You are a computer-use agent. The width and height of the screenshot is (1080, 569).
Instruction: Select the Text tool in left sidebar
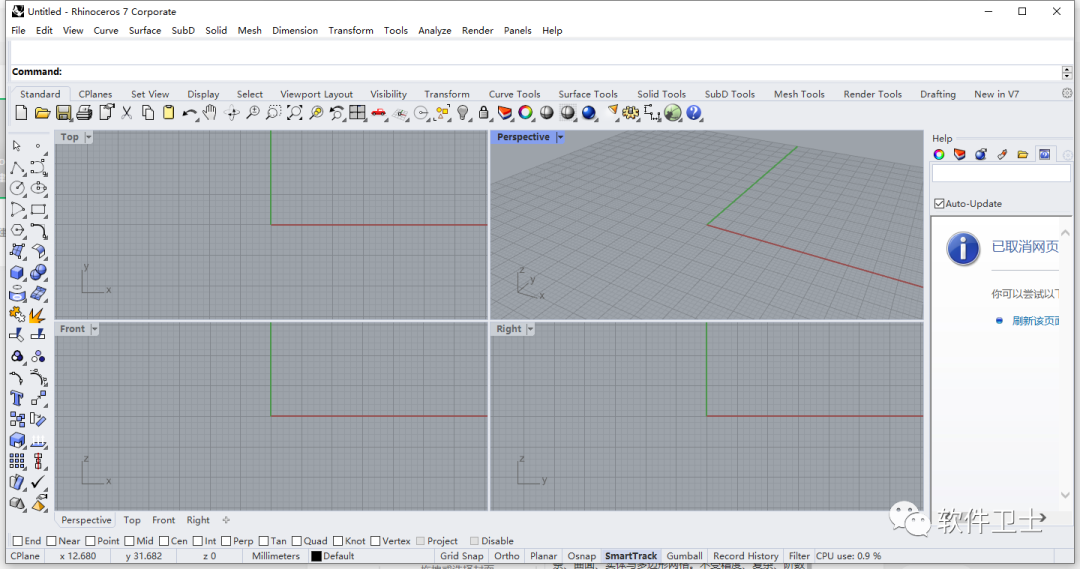point(17,398)
